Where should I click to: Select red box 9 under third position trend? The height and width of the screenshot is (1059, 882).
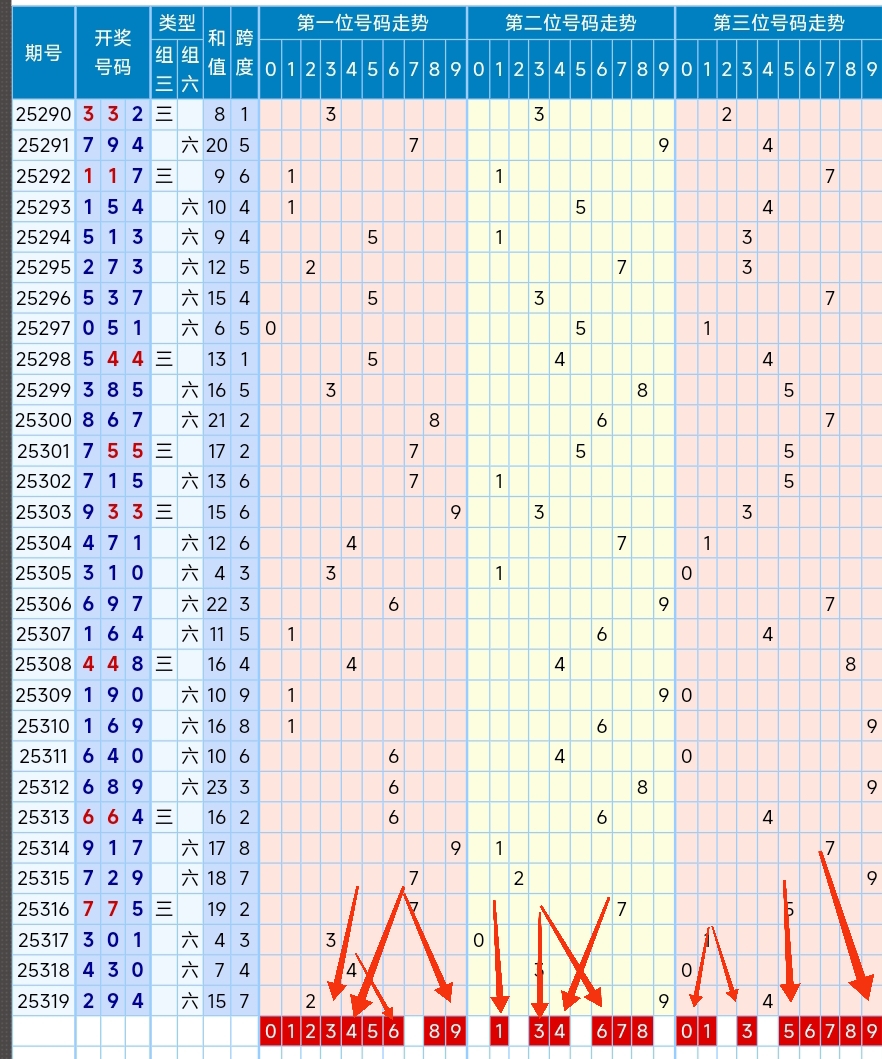coord(872,1031)
